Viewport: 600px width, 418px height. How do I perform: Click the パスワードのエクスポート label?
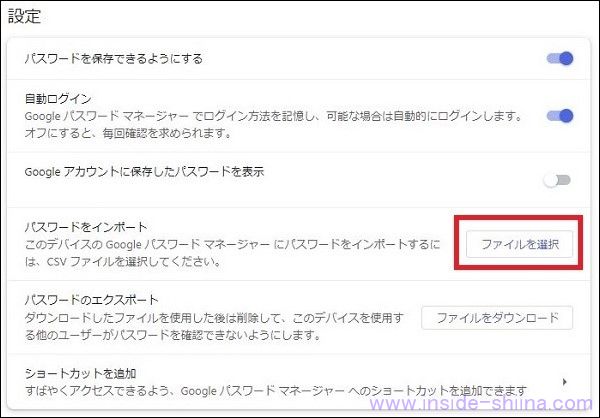point(91,299)
